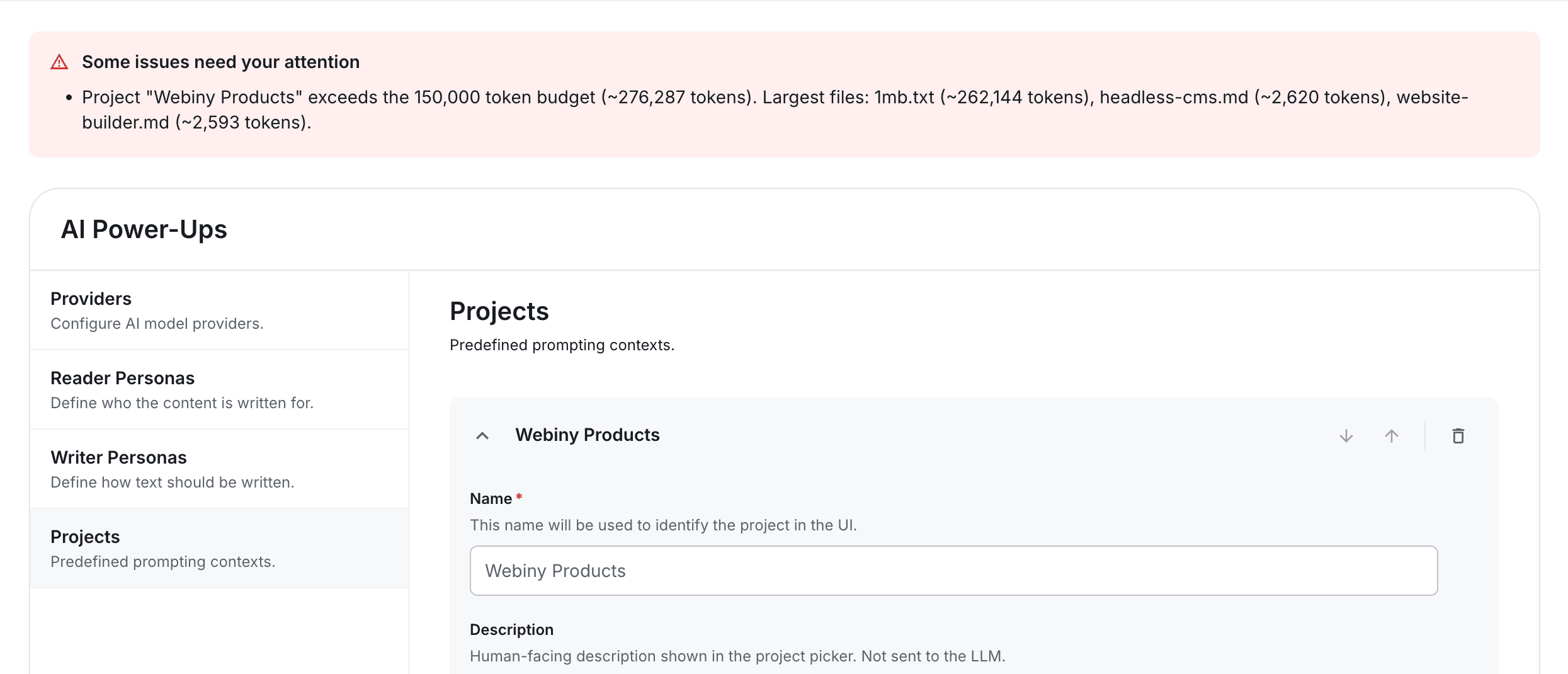Click the token budget warning message

click(x=775, y=110)
